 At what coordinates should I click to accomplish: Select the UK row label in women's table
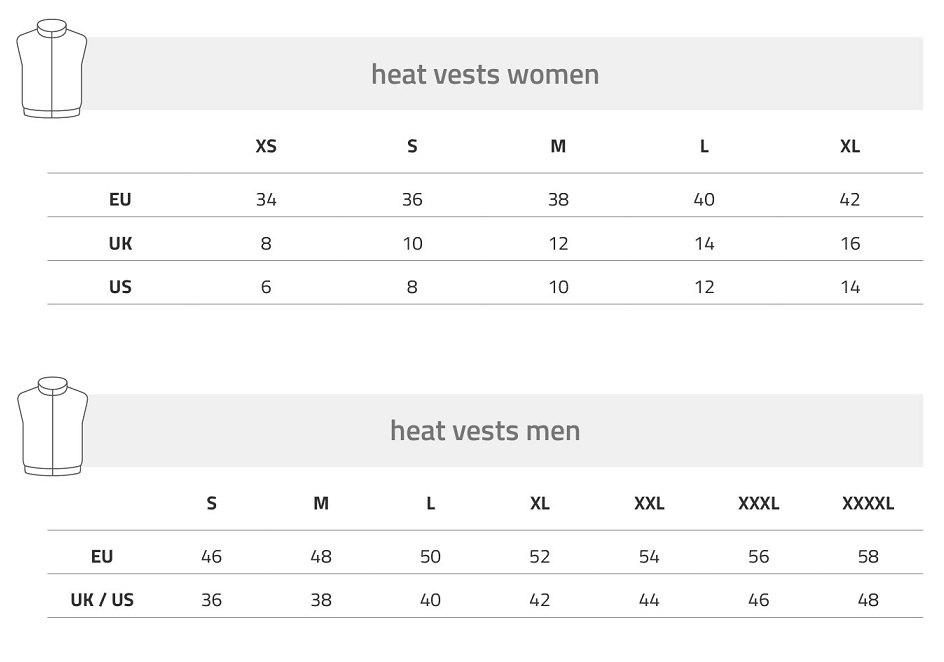tap(120, 244)
